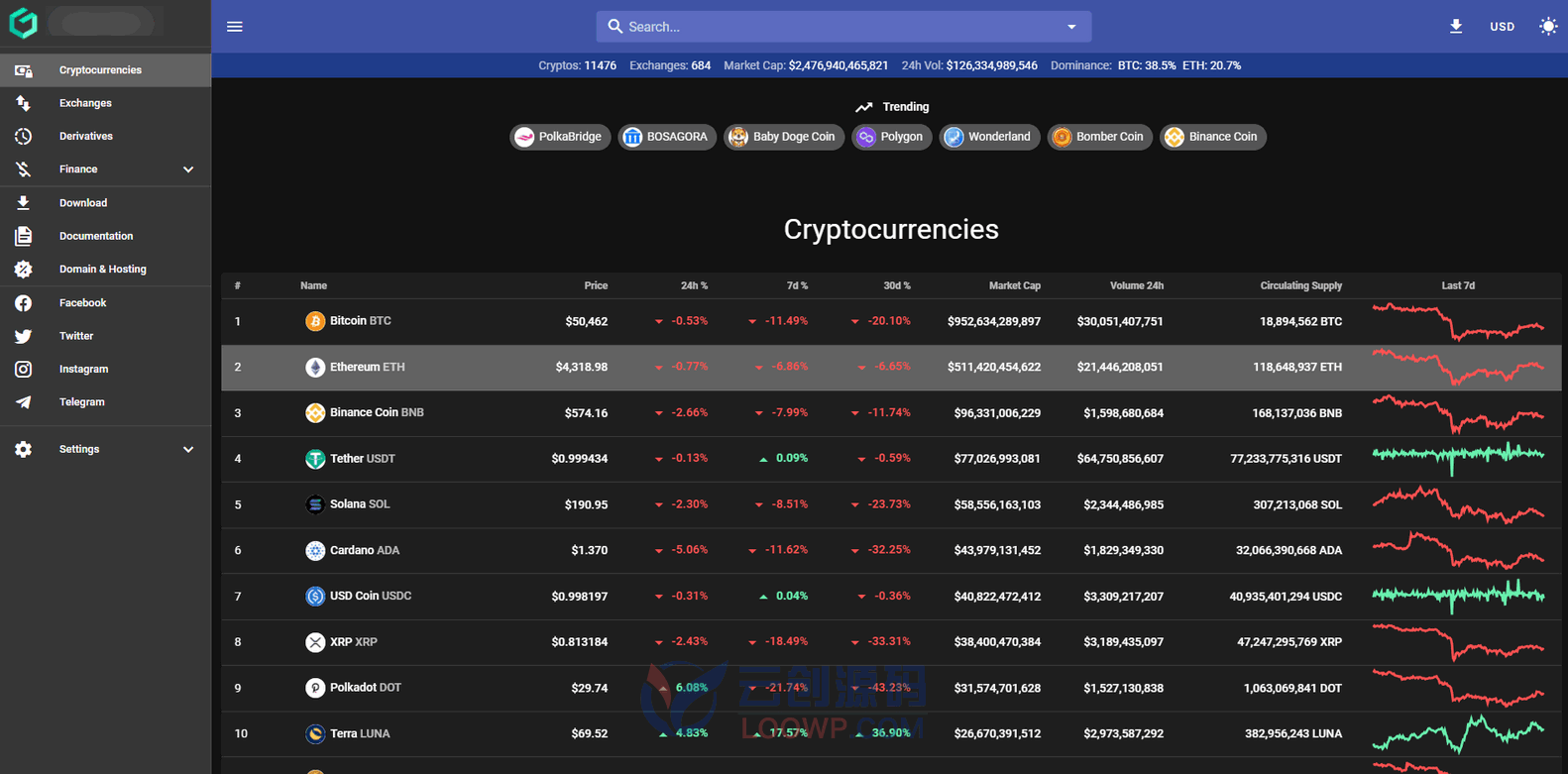Viewport: 1568px width, 774px height.
Task: Click the hamburger menu icon
Action: point(235,27)
